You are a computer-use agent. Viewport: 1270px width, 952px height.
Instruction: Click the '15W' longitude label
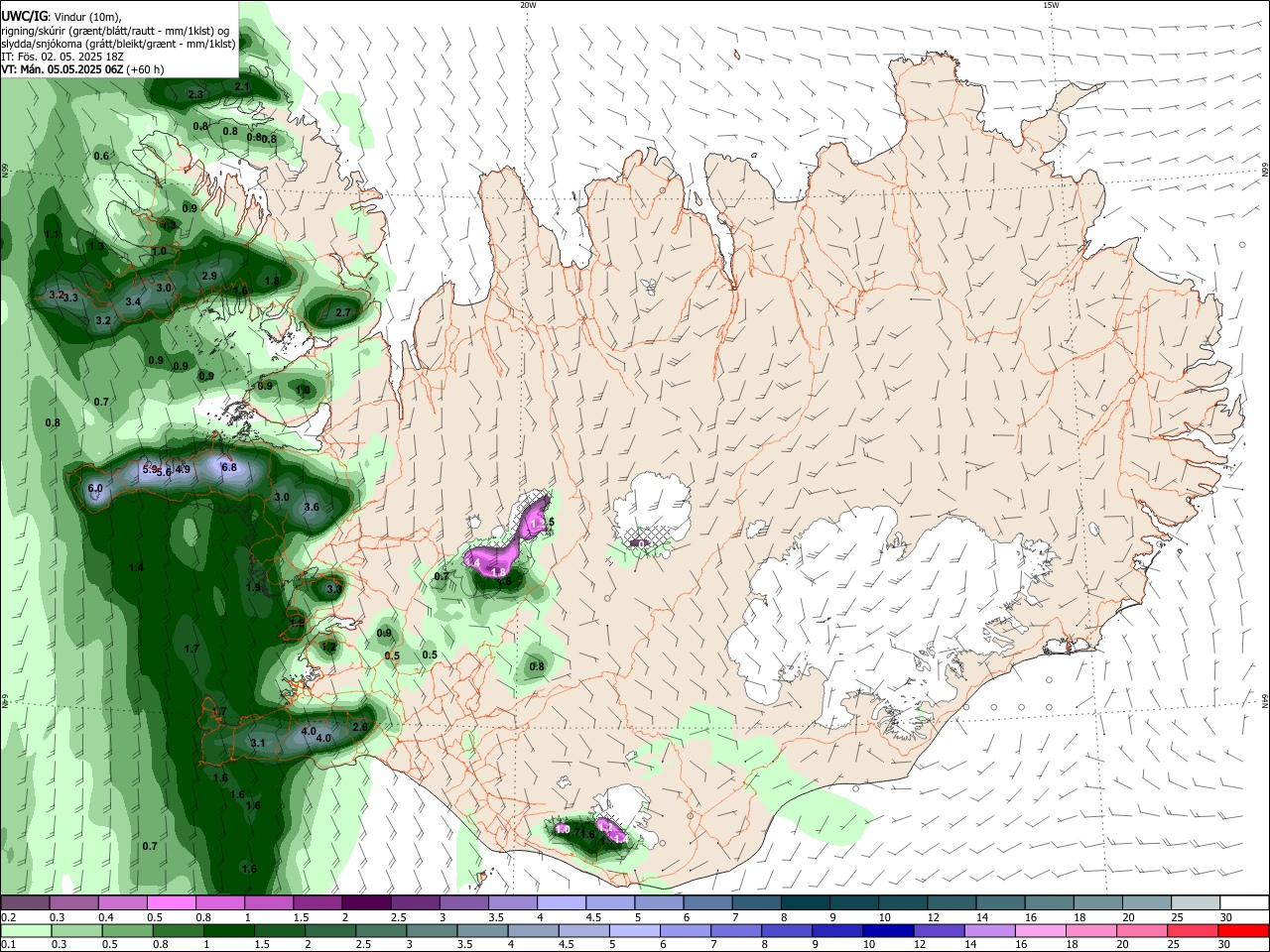[x=1051, y=5]
